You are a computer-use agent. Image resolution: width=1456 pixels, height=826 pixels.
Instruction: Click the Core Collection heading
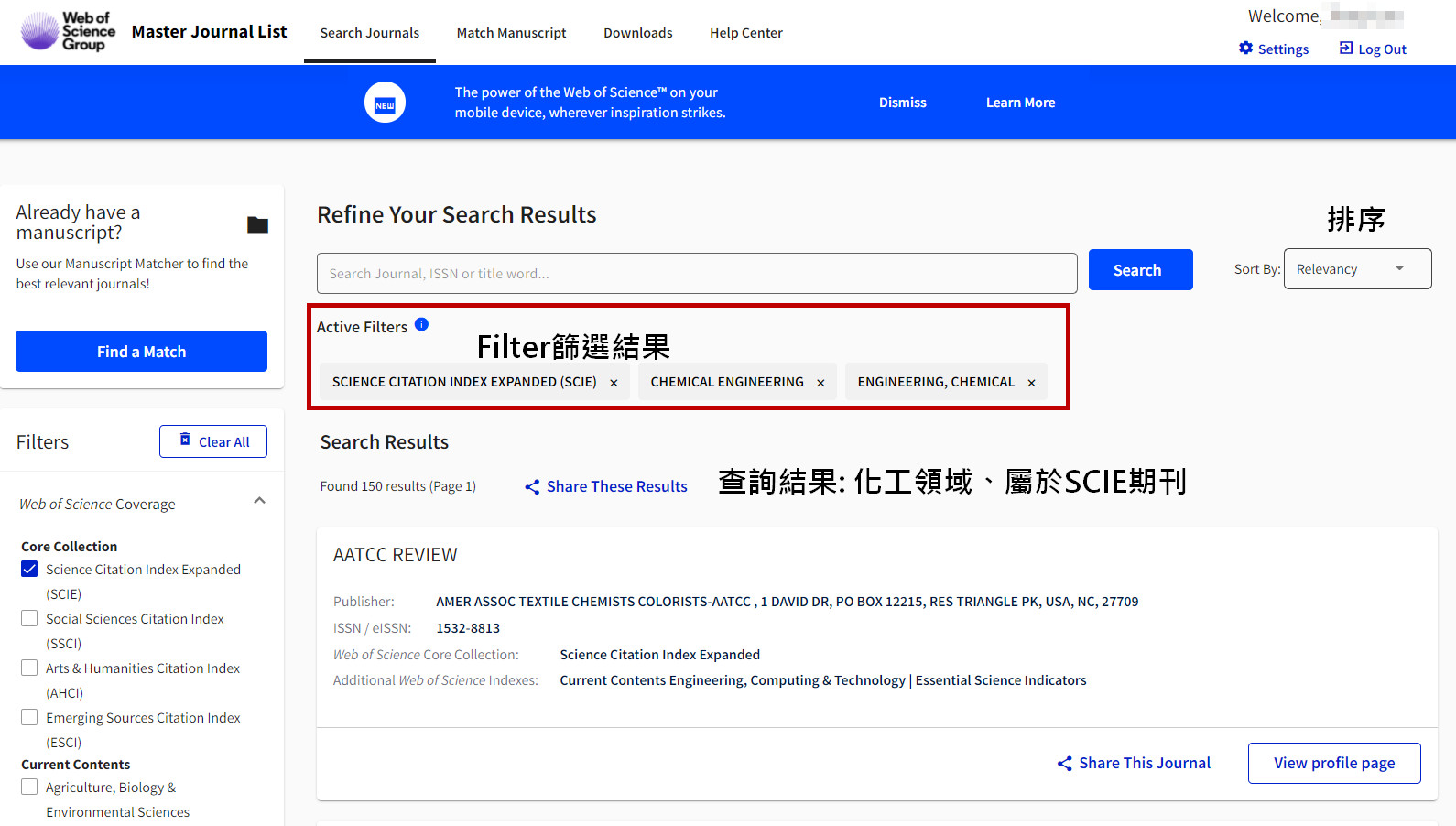coord(70,547)
